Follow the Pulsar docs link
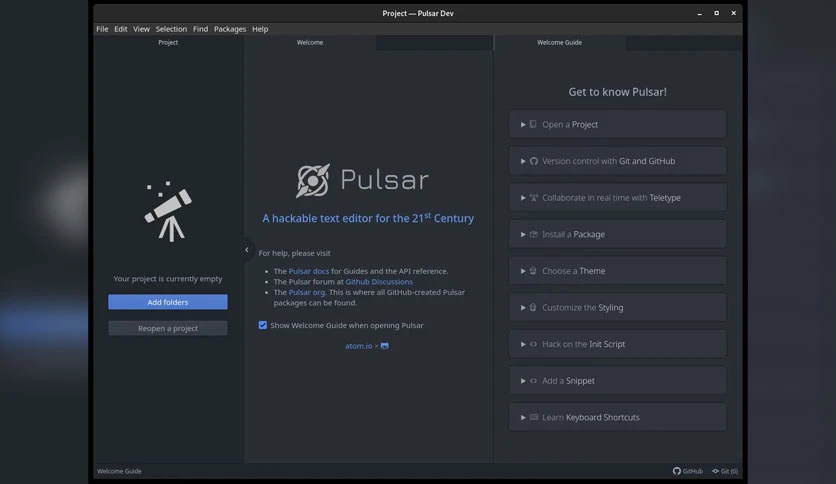 [309, 271]
